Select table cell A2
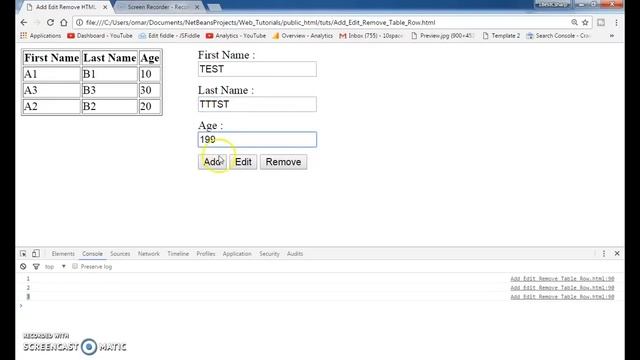The image size is (640, 360). point(52,107)
